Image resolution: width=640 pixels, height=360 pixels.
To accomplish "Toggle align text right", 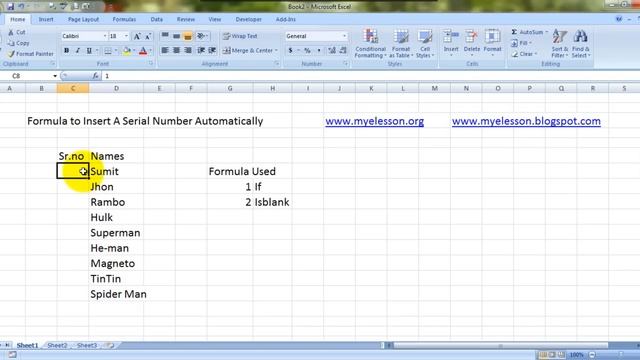I will point(188,50).
